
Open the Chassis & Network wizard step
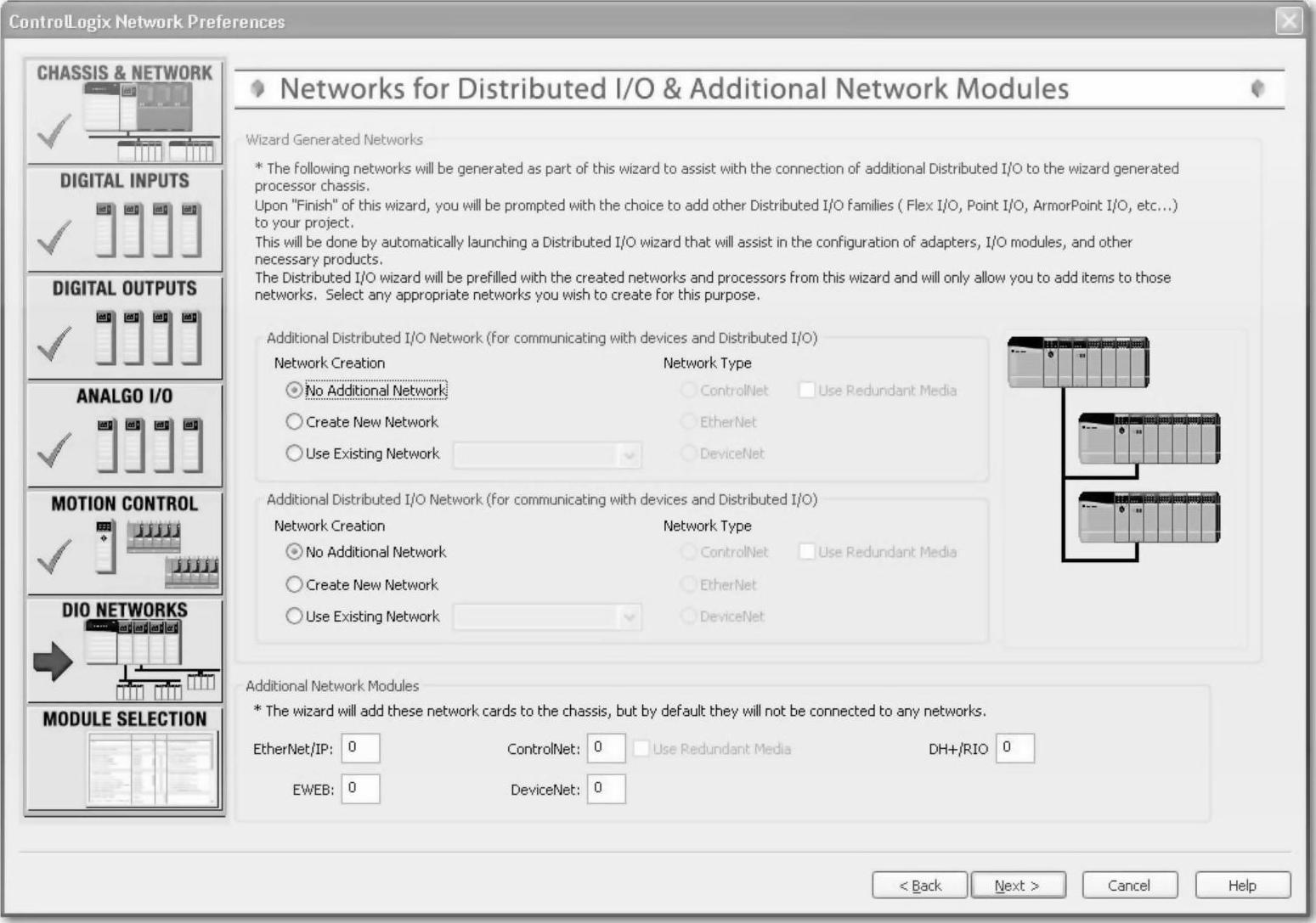coord(125,111)
